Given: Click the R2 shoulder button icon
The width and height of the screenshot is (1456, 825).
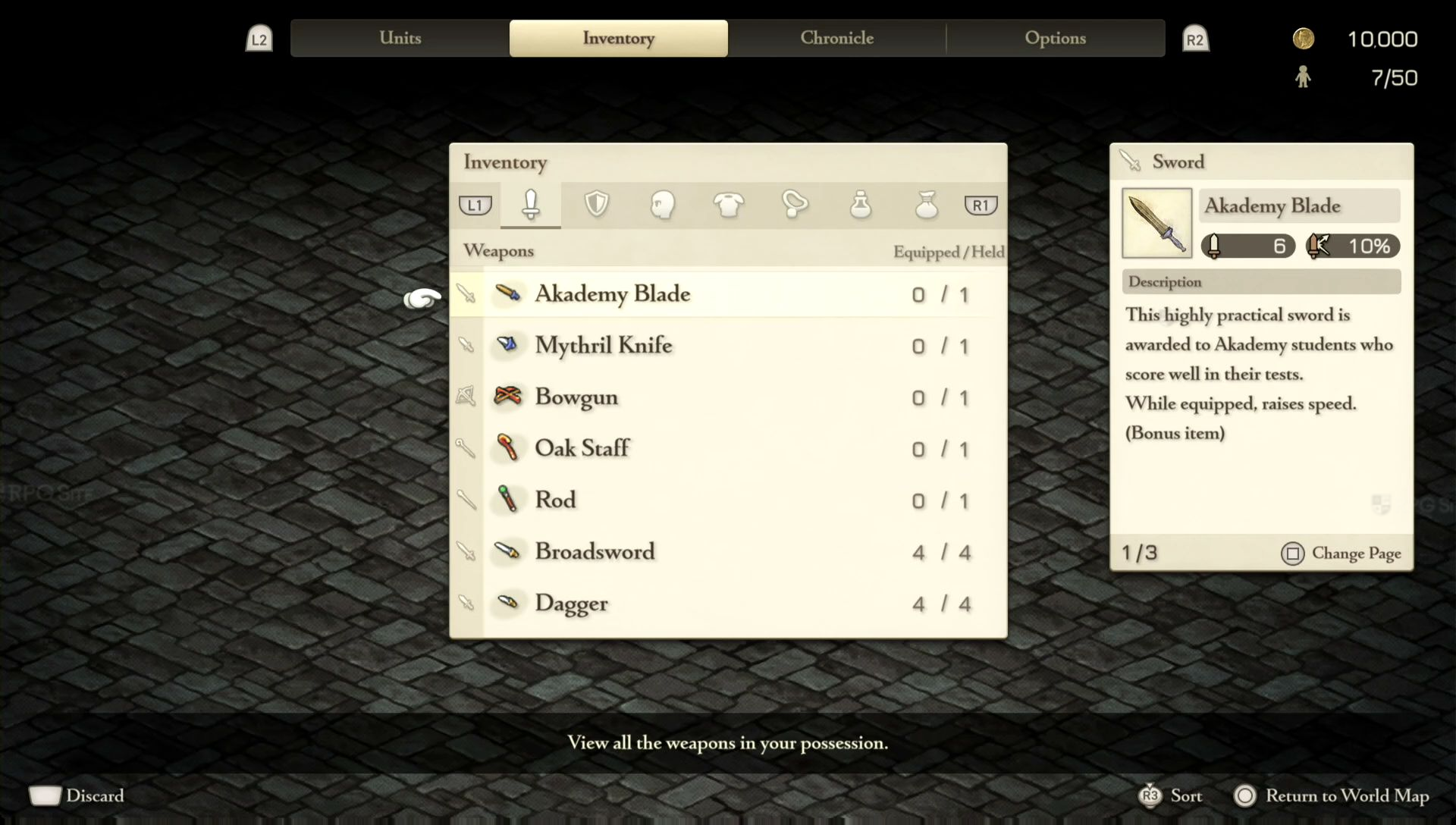Looking at the screenshot, I should click(x=1195, y=39).
